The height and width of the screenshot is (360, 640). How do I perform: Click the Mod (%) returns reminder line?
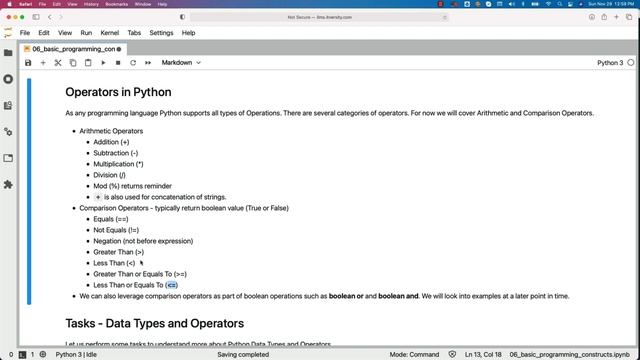click(133, 186)
